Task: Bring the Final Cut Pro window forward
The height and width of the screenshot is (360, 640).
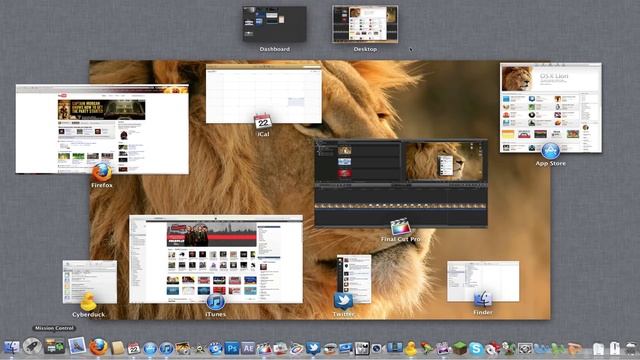Action: 401,183
